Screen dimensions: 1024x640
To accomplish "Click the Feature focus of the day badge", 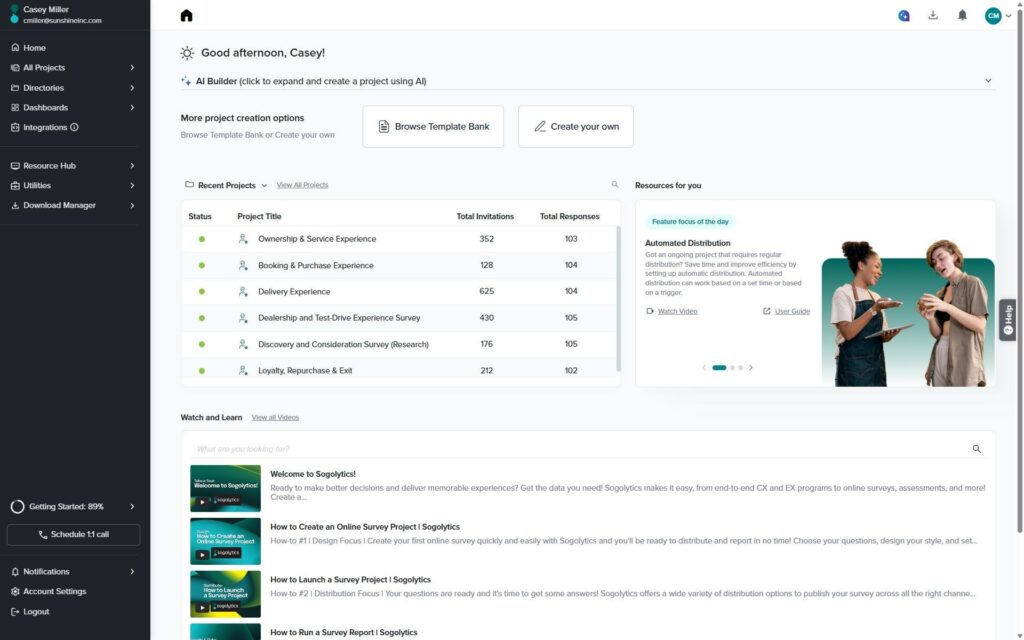I will coord(690,221).
